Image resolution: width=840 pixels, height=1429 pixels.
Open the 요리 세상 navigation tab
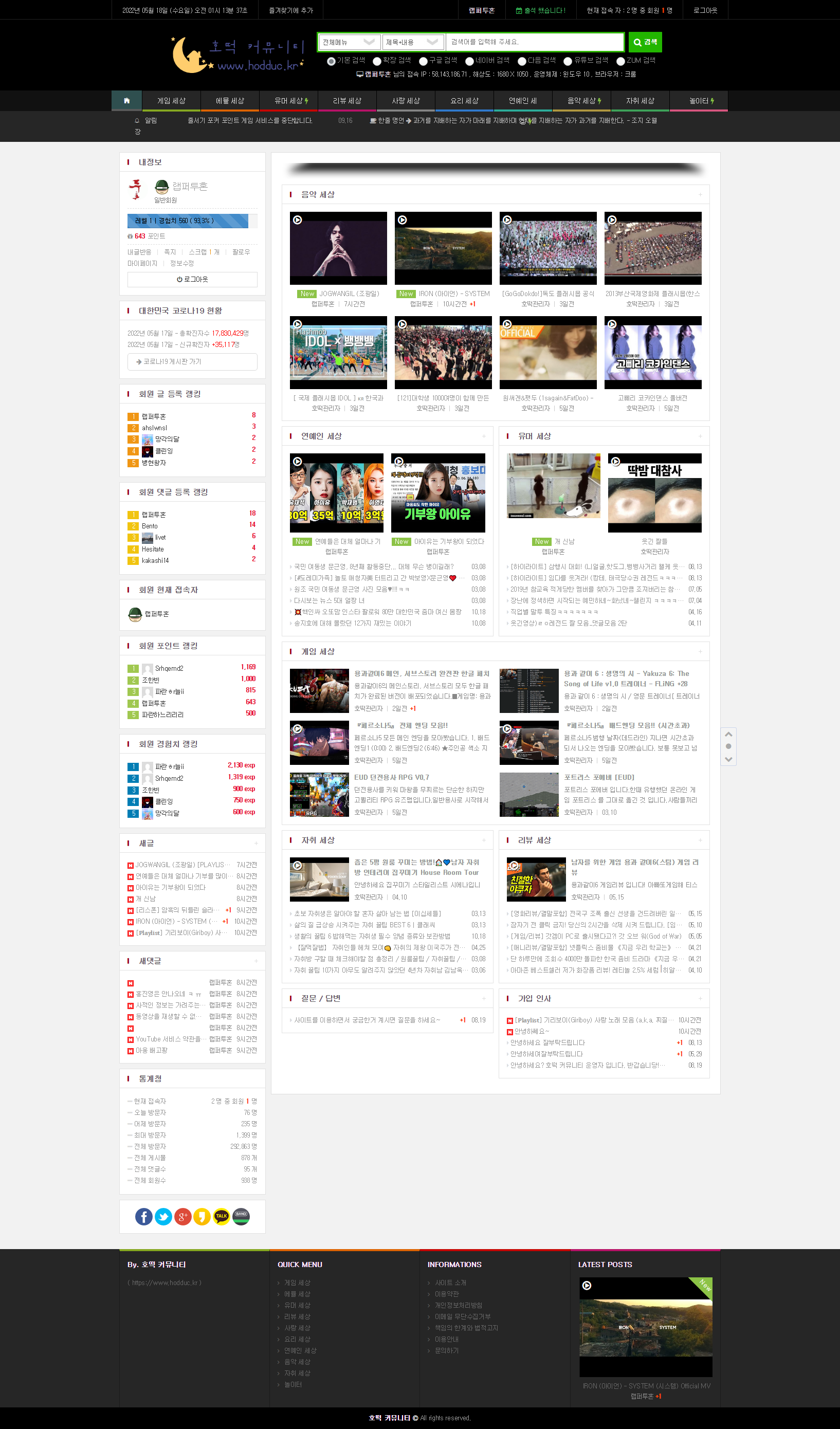[465, 100]
